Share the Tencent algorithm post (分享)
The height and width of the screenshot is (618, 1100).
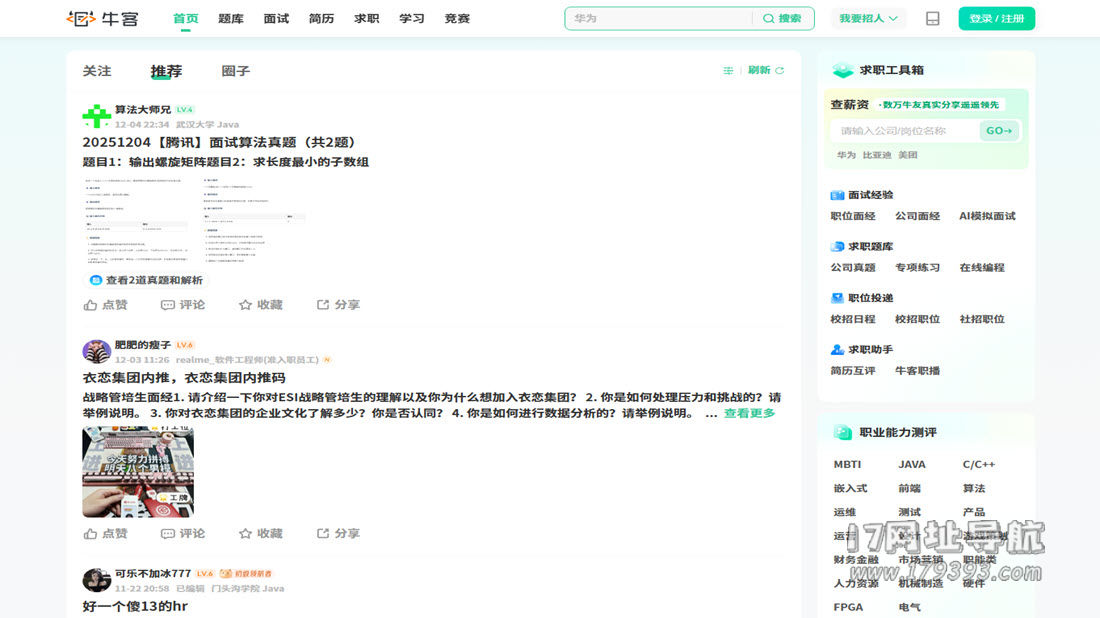[338, 304]
